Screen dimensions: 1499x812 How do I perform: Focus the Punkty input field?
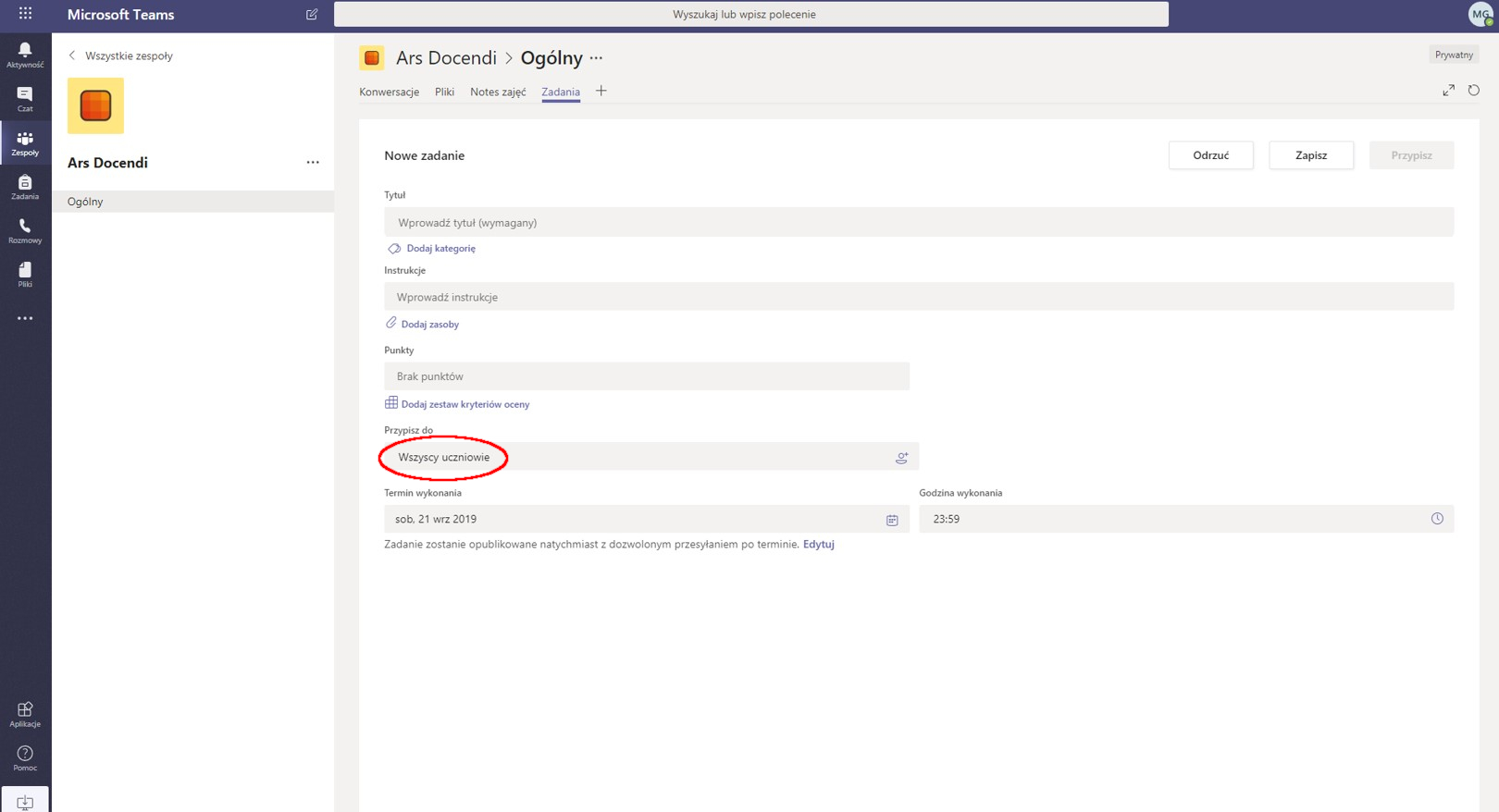tap(647, 376)
